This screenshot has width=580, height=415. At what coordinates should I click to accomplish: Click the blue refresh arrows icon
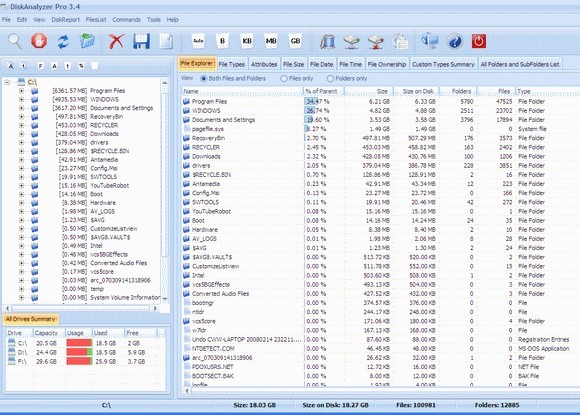63,41
